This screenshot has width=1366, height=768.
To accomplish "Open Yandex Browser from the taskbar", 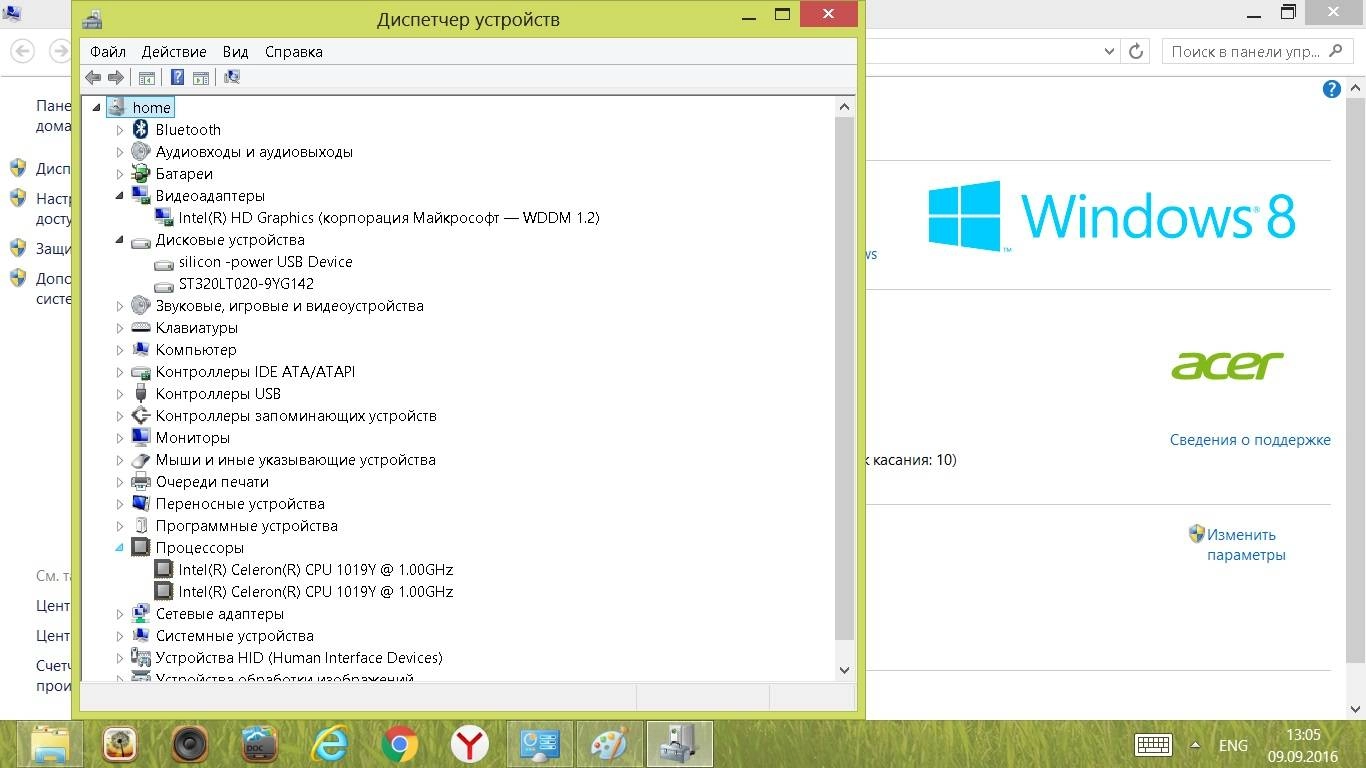I will (x=469, y=744).
